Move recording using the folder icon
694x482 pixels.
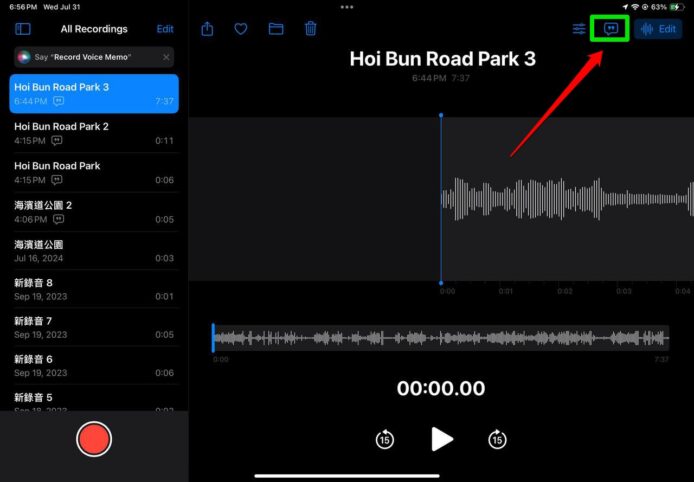coord(276,29)
